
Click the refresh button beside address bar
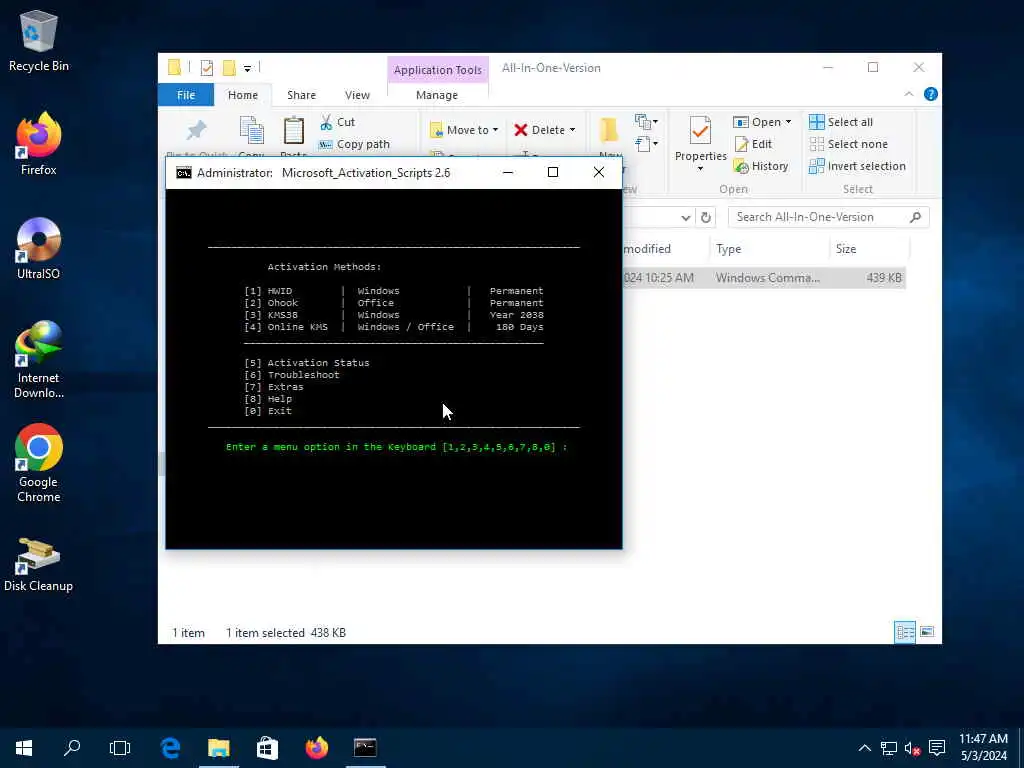(706, 217)
